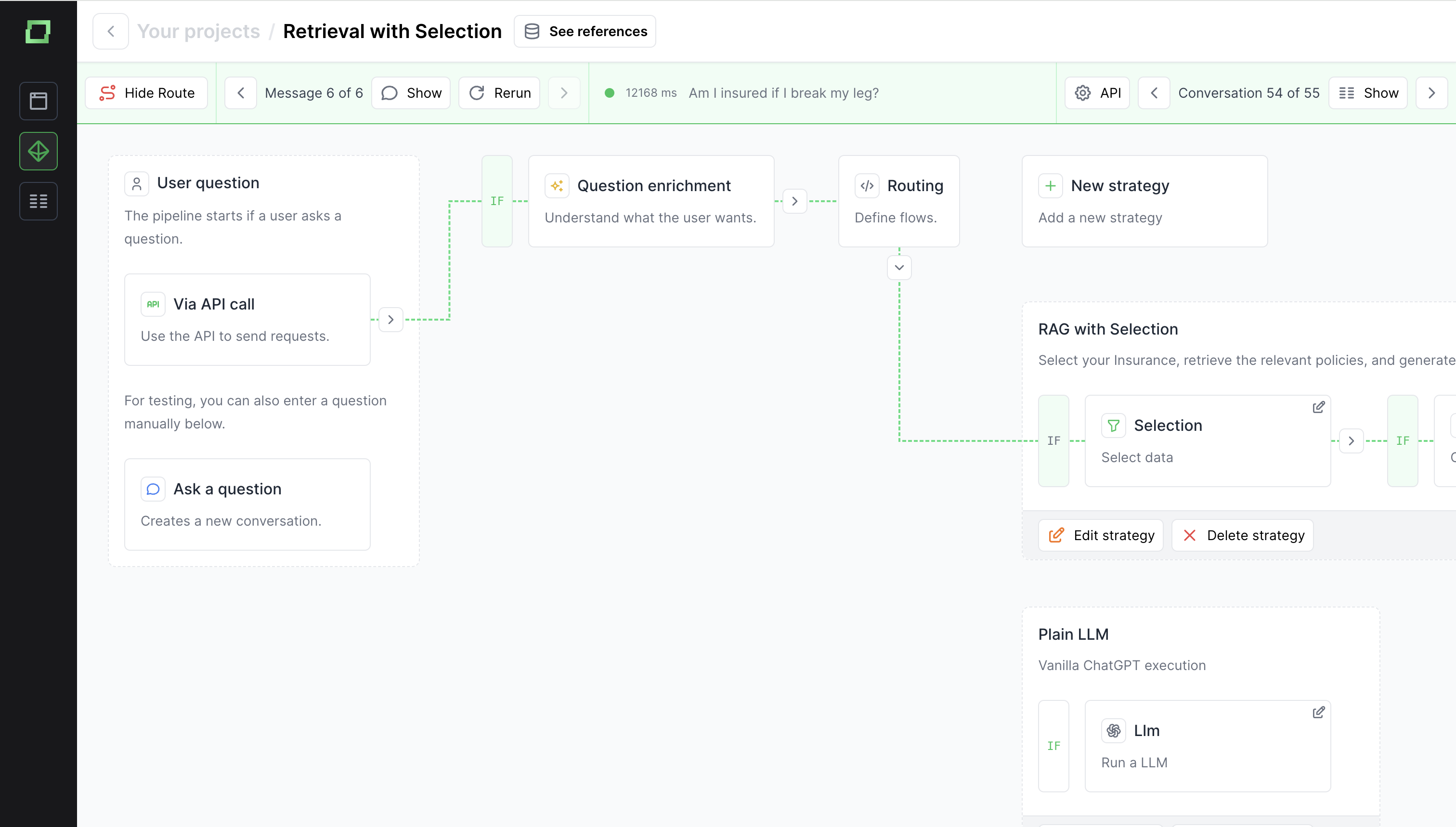Viewport: 1456px width, 827px height.
Task: Expand arrow after Question enrichment
Action: 795,201
